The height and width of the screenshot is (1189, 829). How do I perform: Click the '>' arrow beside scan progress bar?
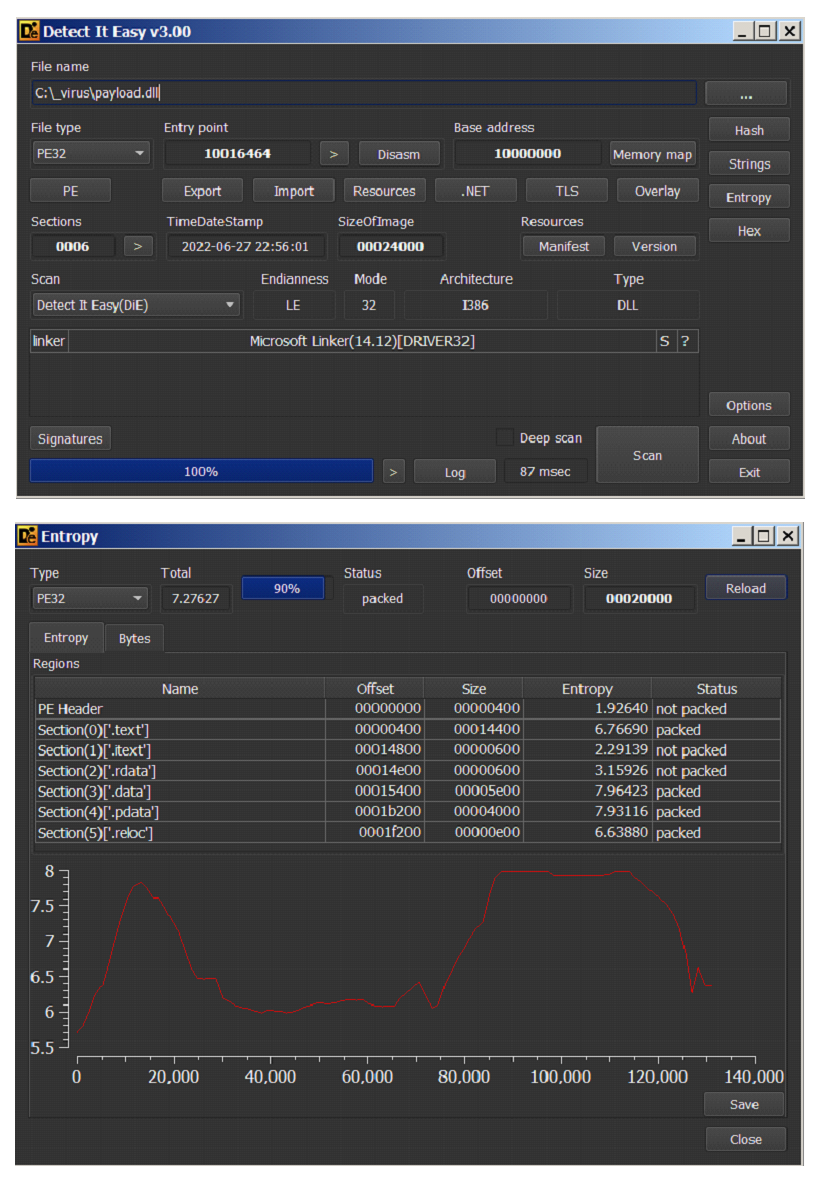point(394,472)
